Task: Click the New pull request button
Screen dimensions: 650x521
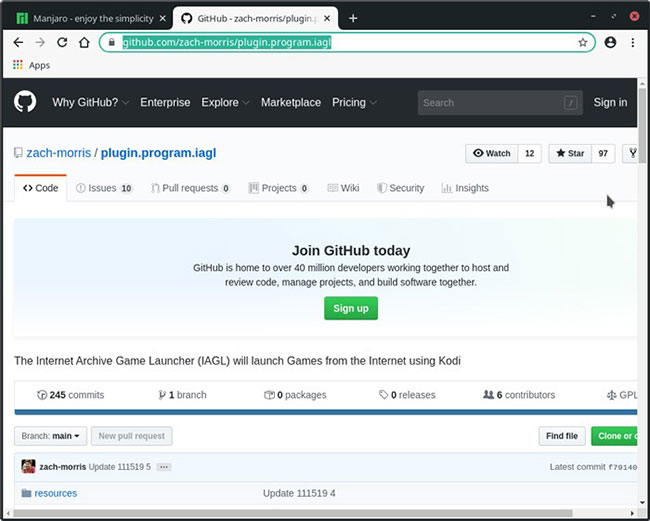Action: [x=132, y=436]
